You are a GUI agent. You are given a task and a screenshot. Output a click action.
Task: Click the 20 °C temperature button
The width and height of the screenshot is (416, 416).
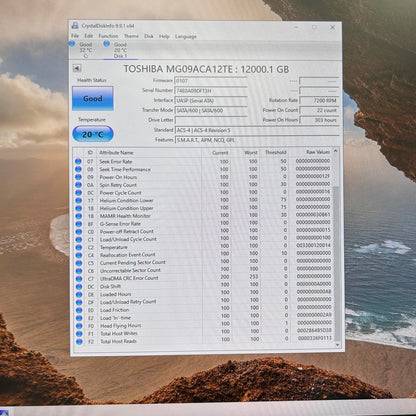[x=93, y=134]
